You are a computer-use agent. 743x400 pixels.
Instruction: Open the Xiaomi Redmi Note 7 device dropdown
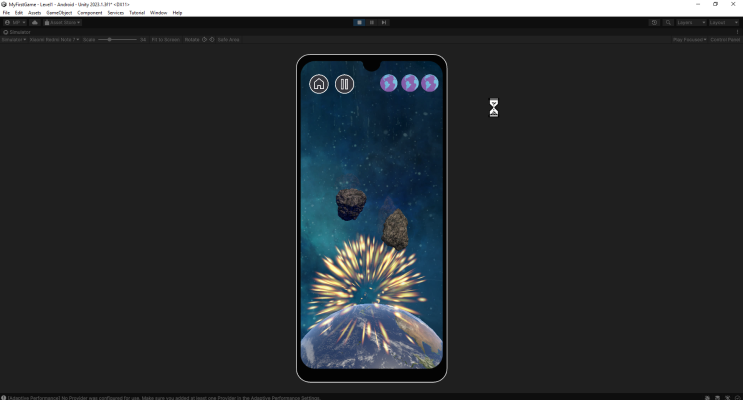pos(54,40)
